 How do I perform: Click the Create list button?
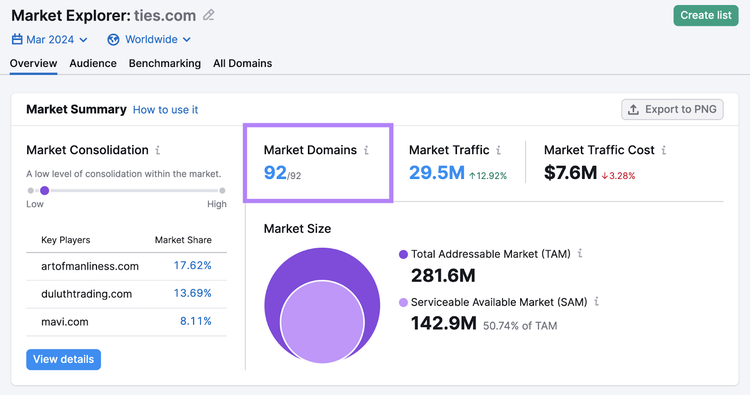706,15
